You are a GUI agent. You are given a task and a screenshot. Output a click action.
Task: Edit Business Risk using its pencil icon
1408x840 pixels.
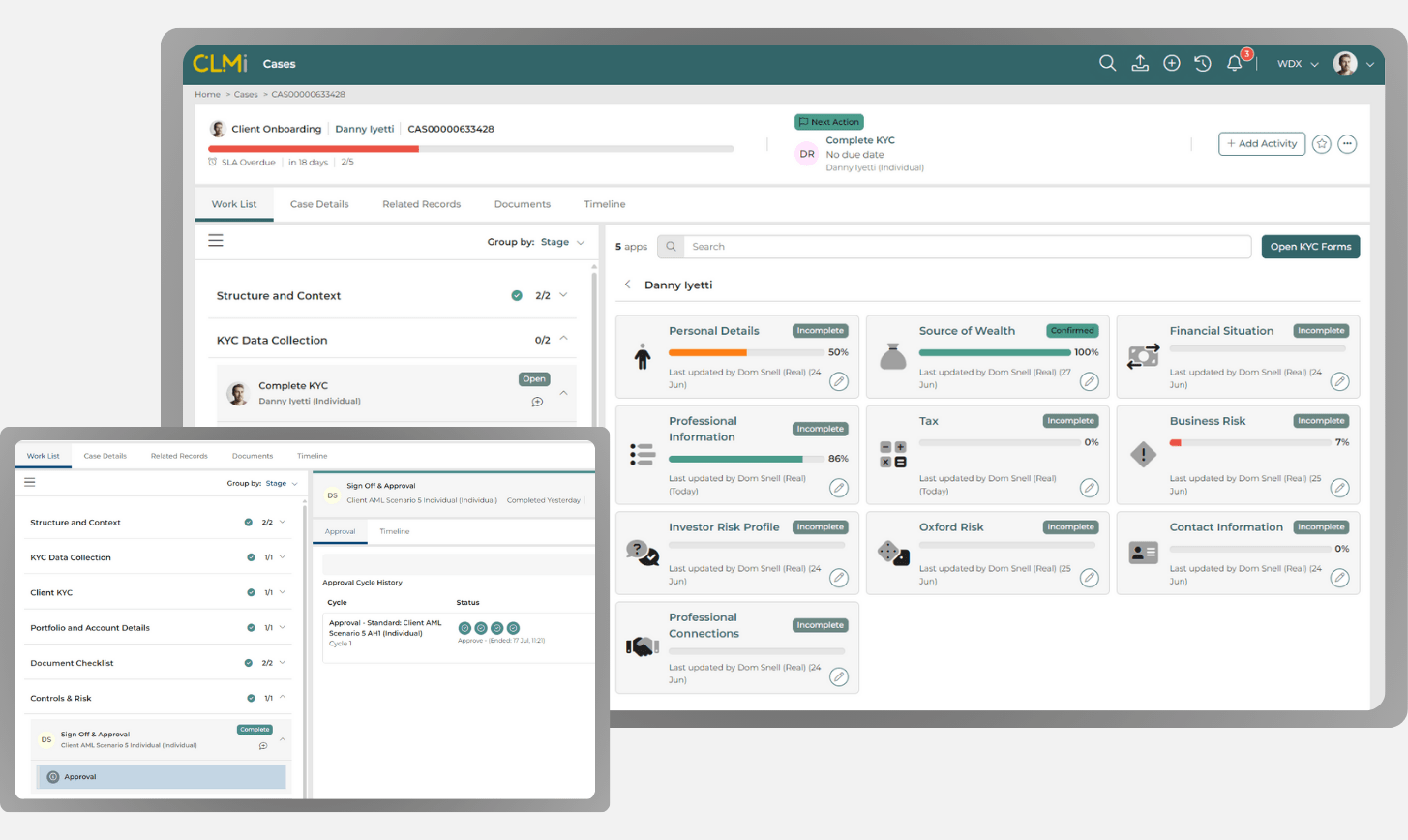(x=1339, y=488)
